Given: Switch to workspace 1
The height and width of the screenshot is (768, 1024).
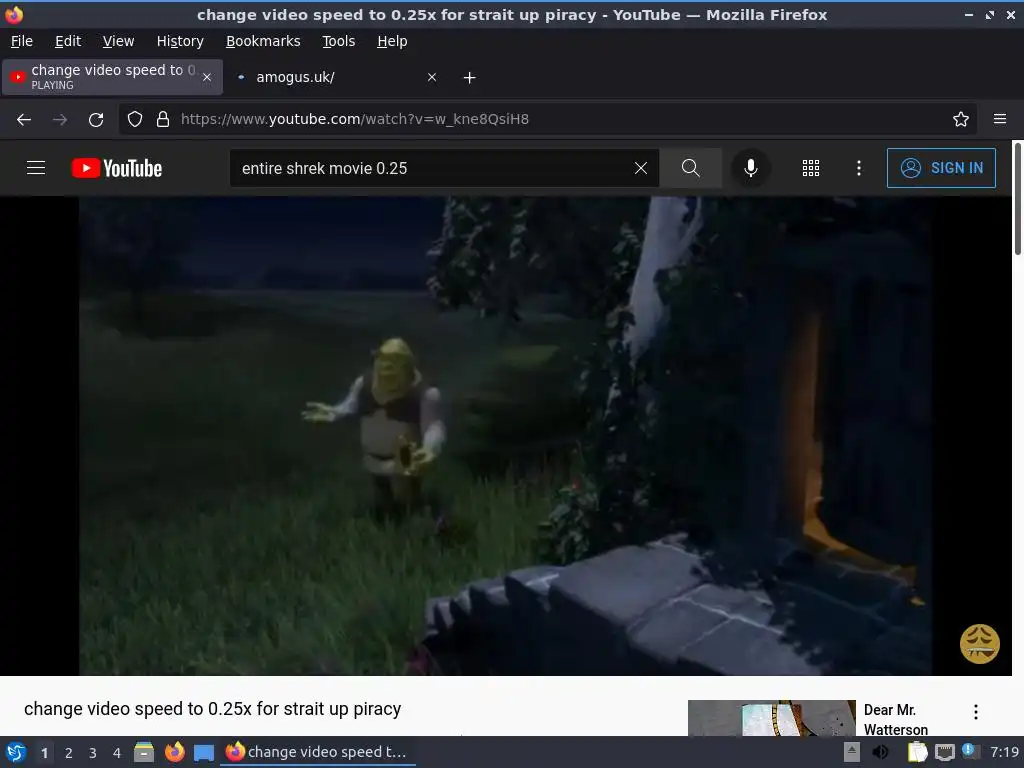Looking at the screenshot, I should [44, 753].
